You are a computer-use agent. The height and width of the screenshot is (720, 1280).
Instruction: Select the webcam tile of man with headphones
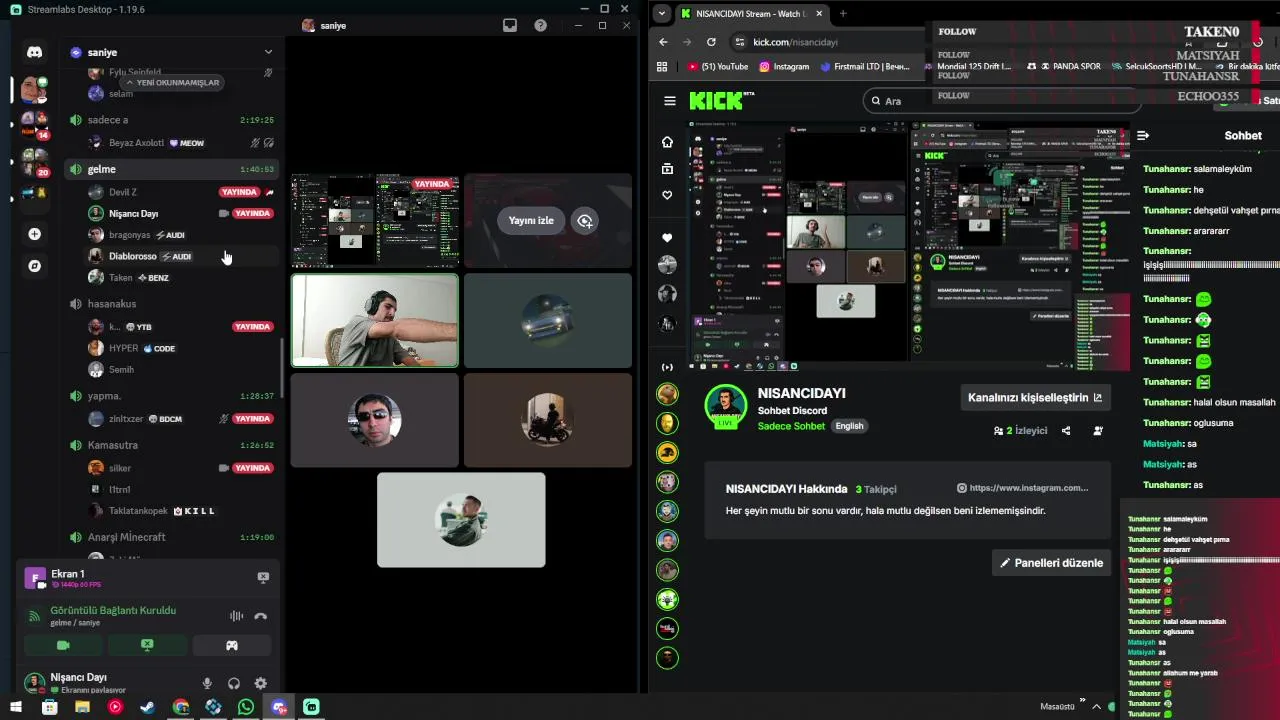pos(375,320)
